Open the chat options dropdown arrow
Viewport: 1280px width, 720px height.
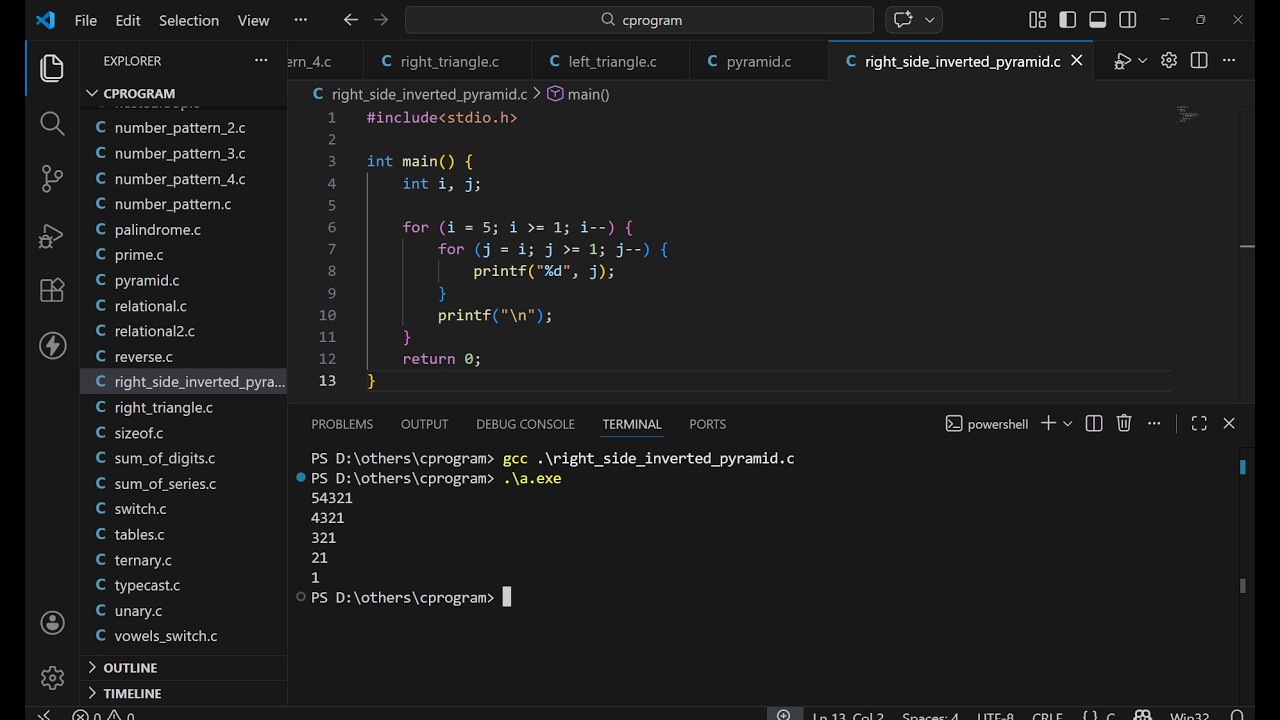coord(929,20)
